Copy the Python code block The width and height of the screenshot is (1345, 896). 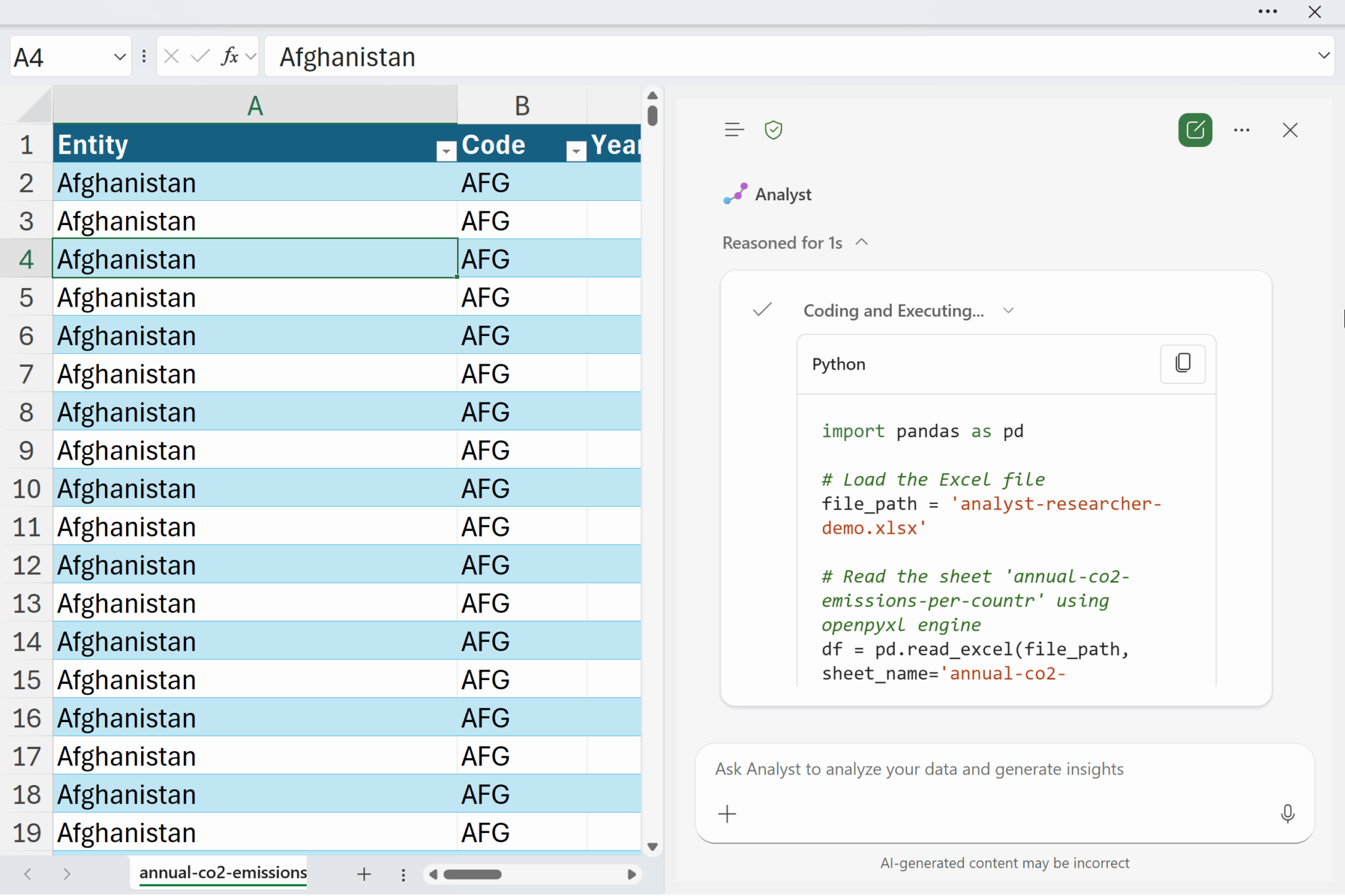pyautogui.click(x=1182, y=363)
